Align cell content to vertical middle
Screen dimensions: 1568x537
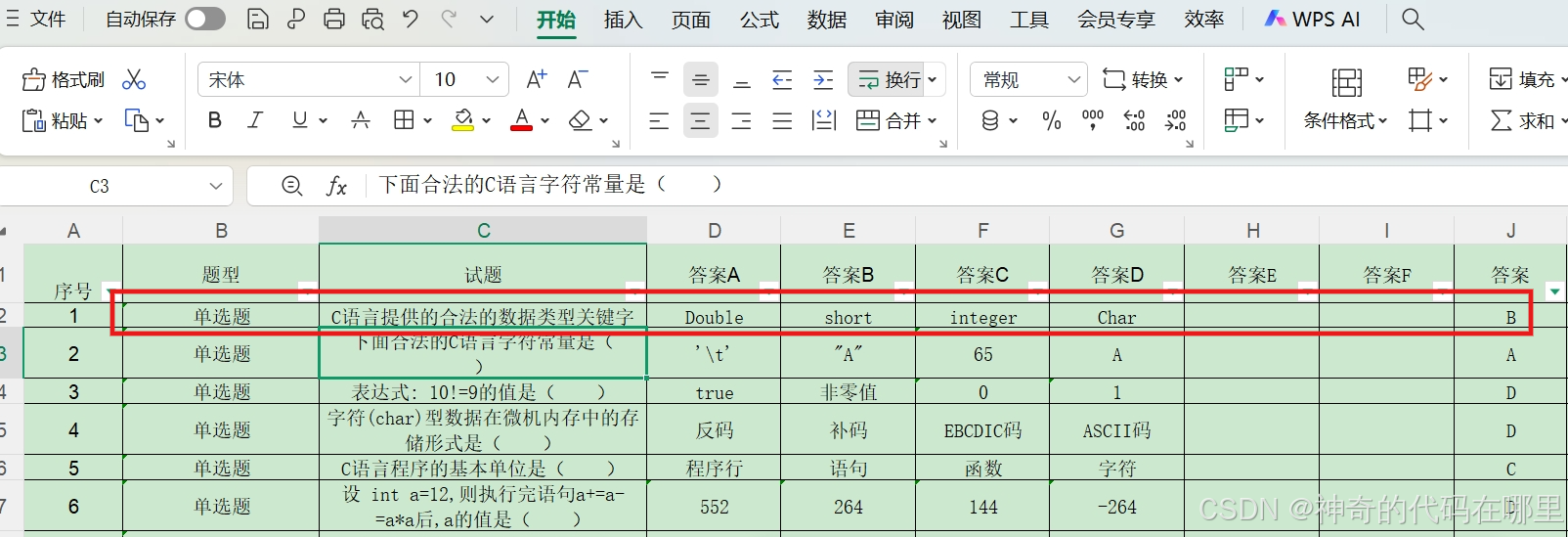tap(700, 79)
